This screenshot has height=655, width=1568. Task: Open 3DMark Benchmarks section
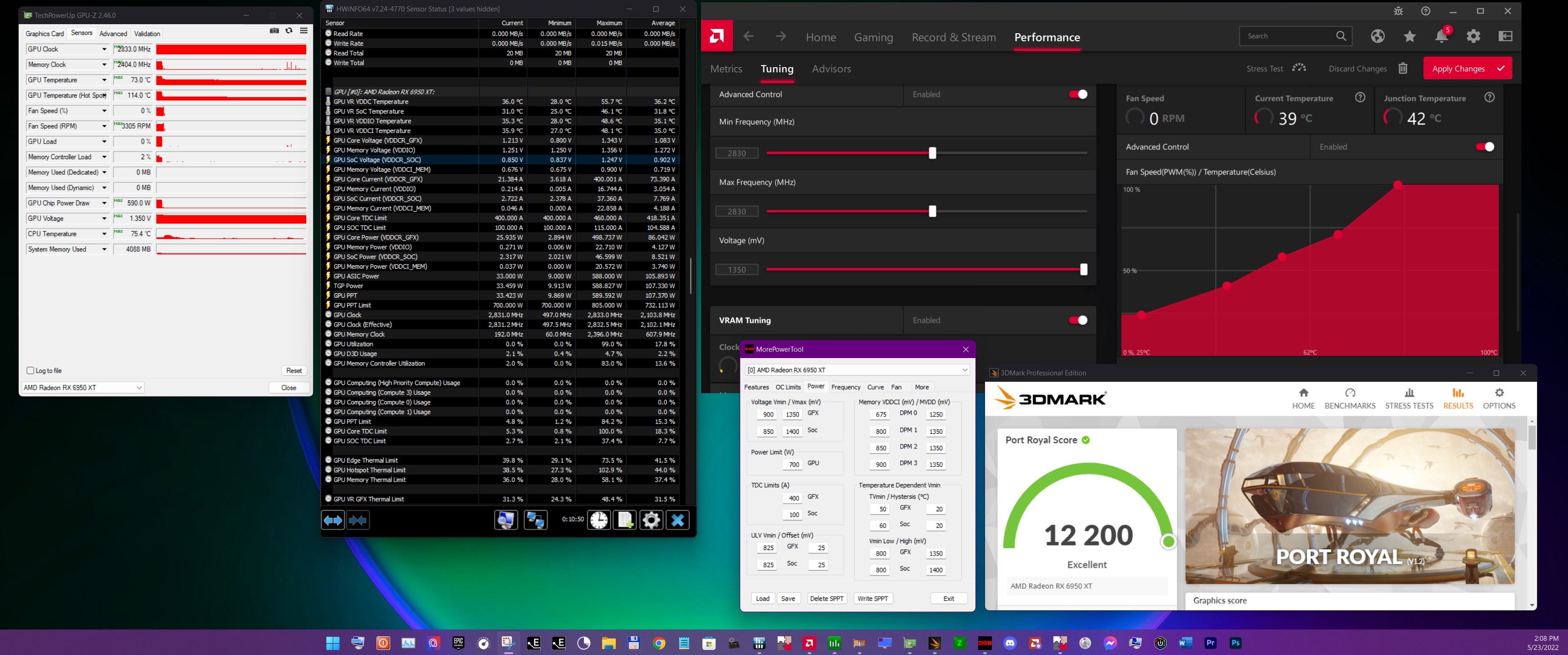1350,399
